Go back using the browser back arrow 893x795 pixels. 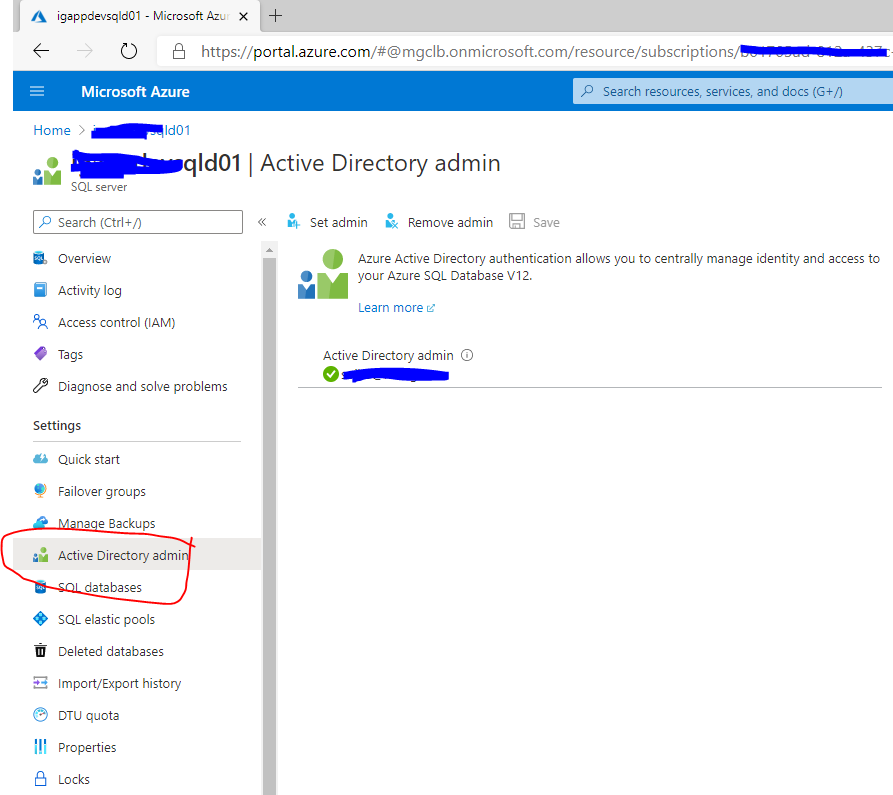click(x=41, y=51)
